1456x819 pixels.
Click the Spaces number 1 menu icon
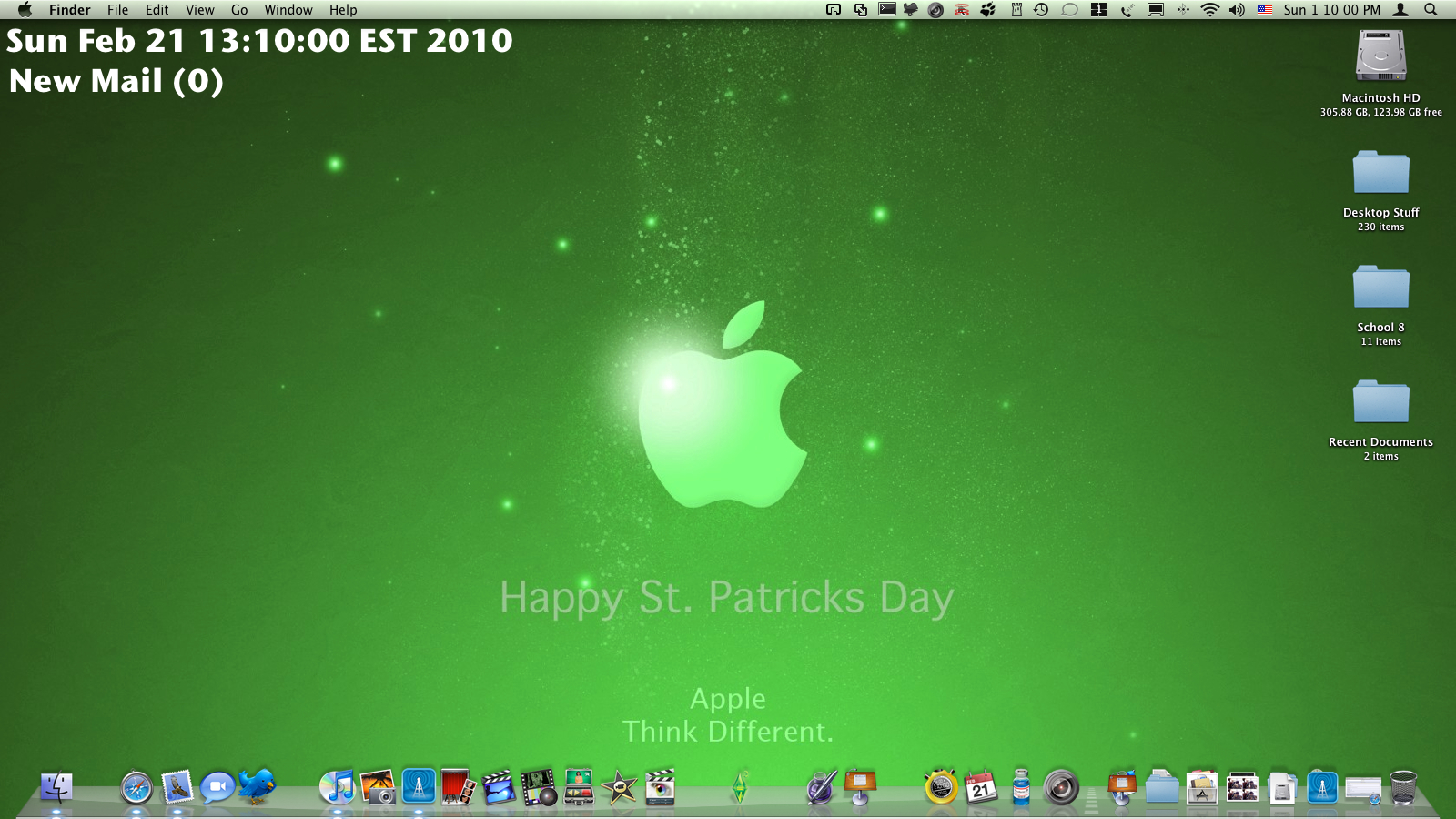point(1098,9)
